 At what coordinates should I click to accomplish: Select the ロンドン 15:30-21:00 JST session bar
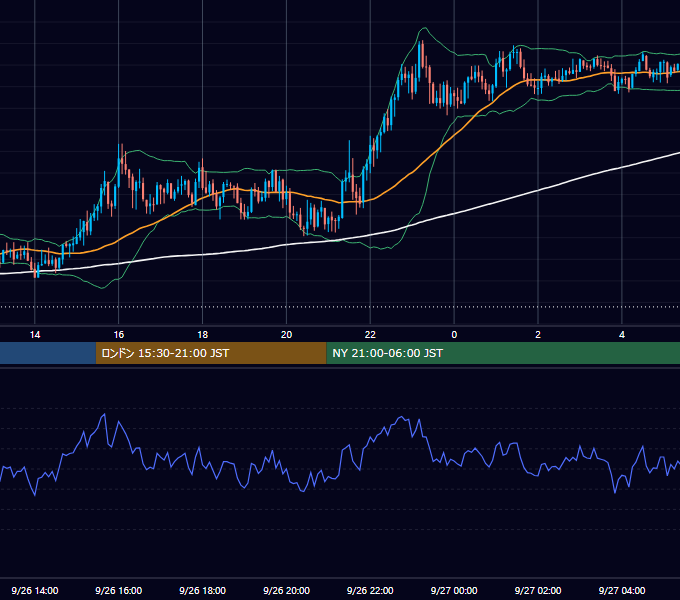click(x=211, y=353)
